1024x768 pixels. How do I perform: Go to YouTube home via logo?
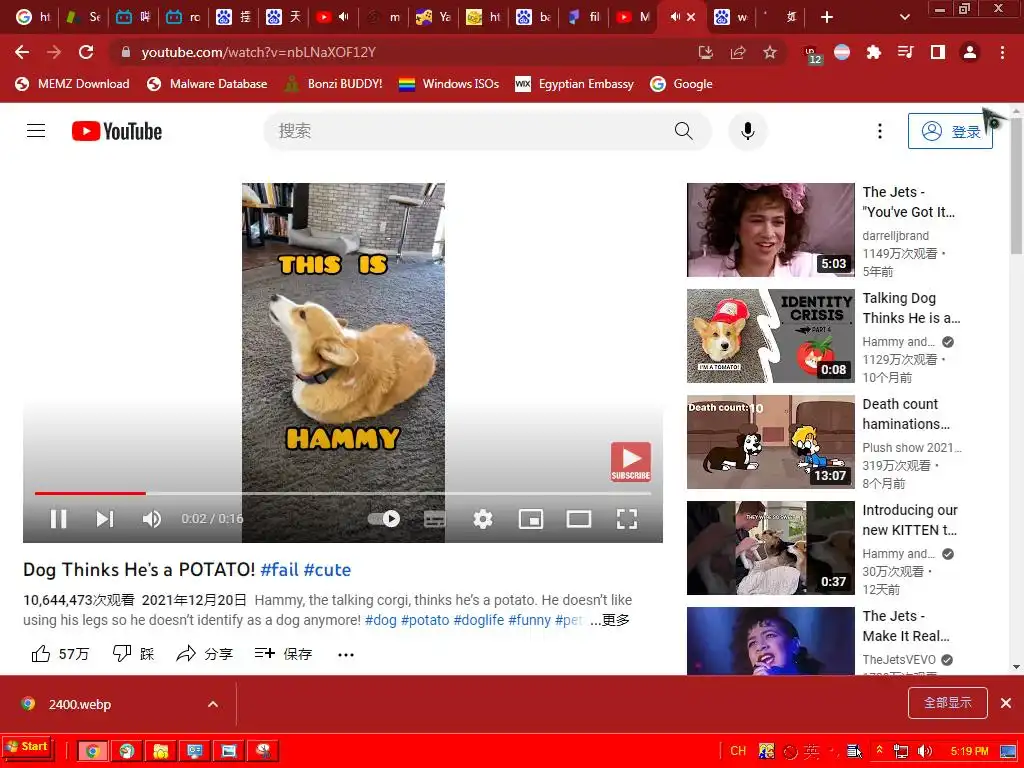117,131
